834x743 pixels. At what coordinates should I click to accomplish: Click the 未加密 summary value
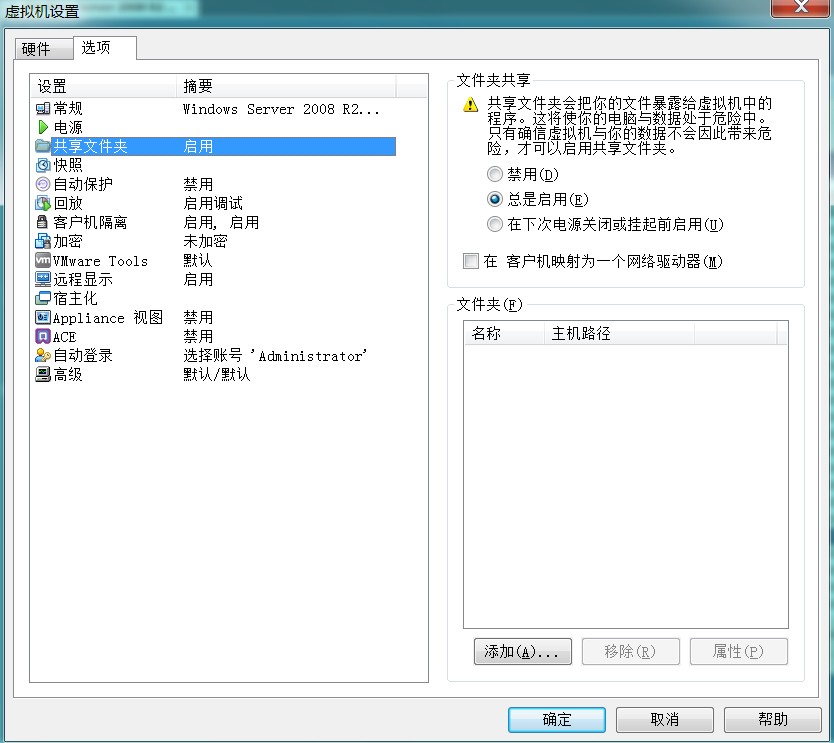[205, 241]
